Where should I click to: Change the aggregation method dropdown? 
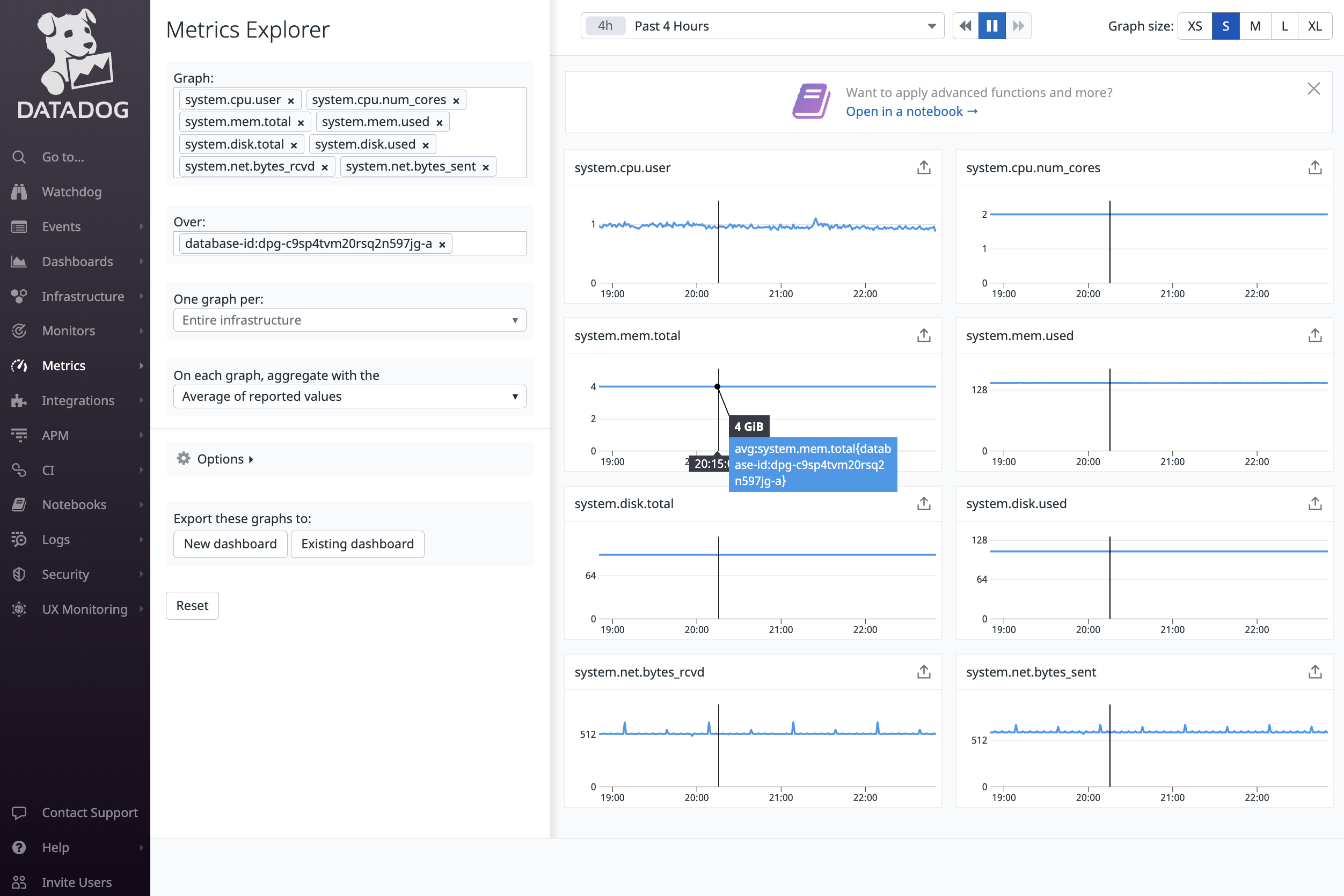(x=349, y=396)
